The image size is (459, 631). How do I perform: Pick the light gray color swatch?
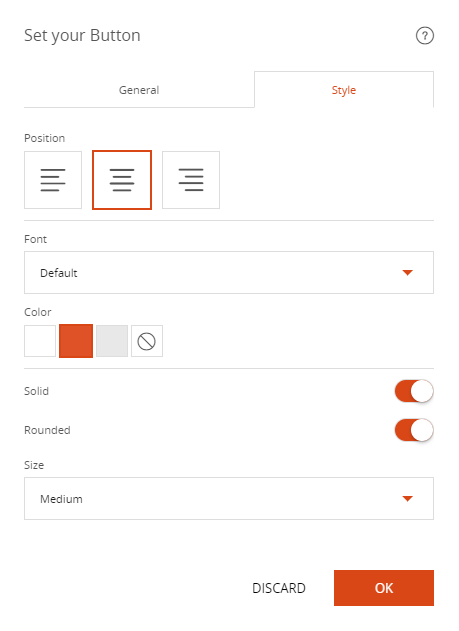click(112, 341)
